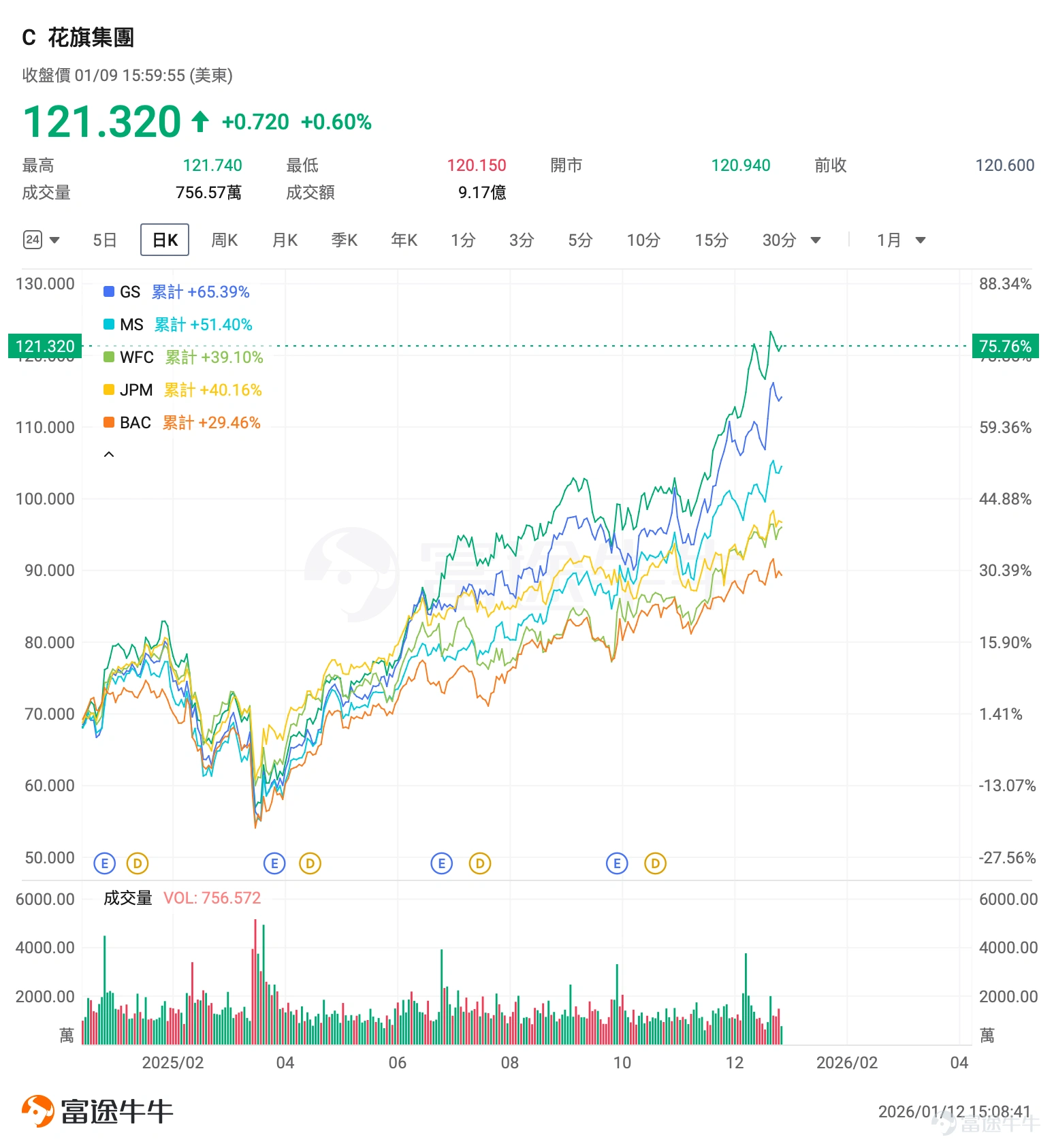Click the first dividend D marker
The width and height of the screenshot is (1054, 1148).
pos(138,863)
